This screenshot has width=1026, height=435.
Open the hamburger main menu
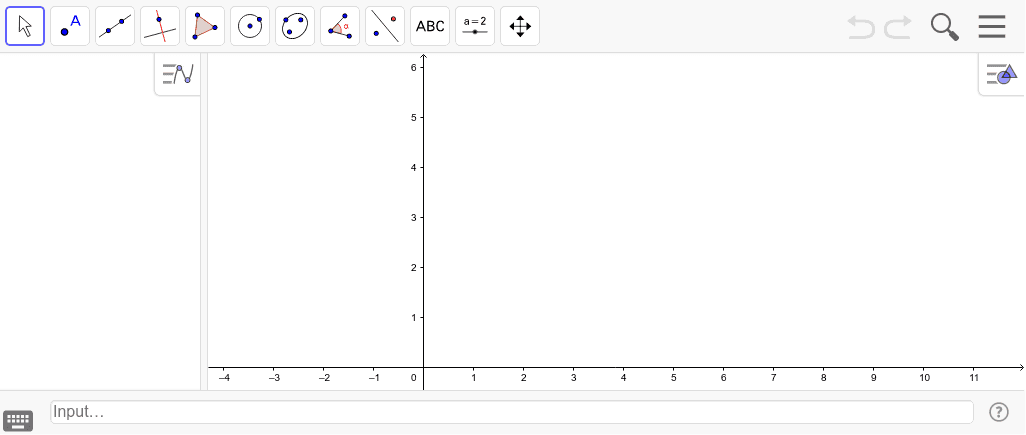click(992, 27)
